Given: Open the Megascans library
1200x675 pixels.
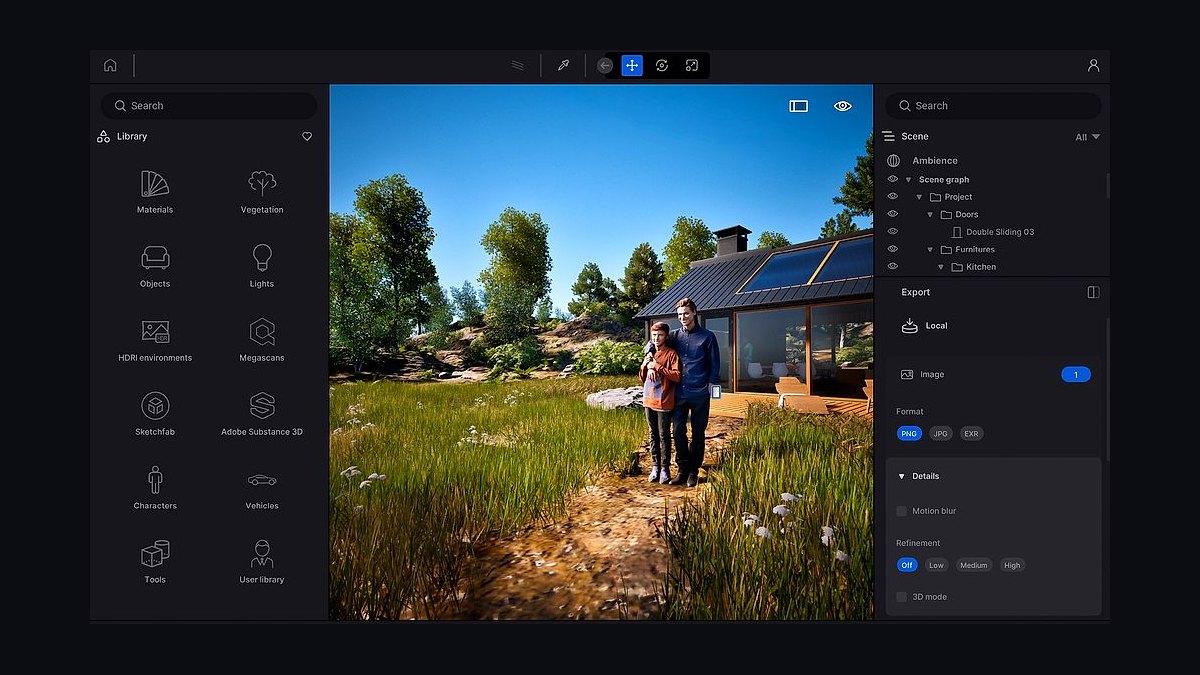Looking at the screenshot, I should pyautogui.click(x=262, y=340).
